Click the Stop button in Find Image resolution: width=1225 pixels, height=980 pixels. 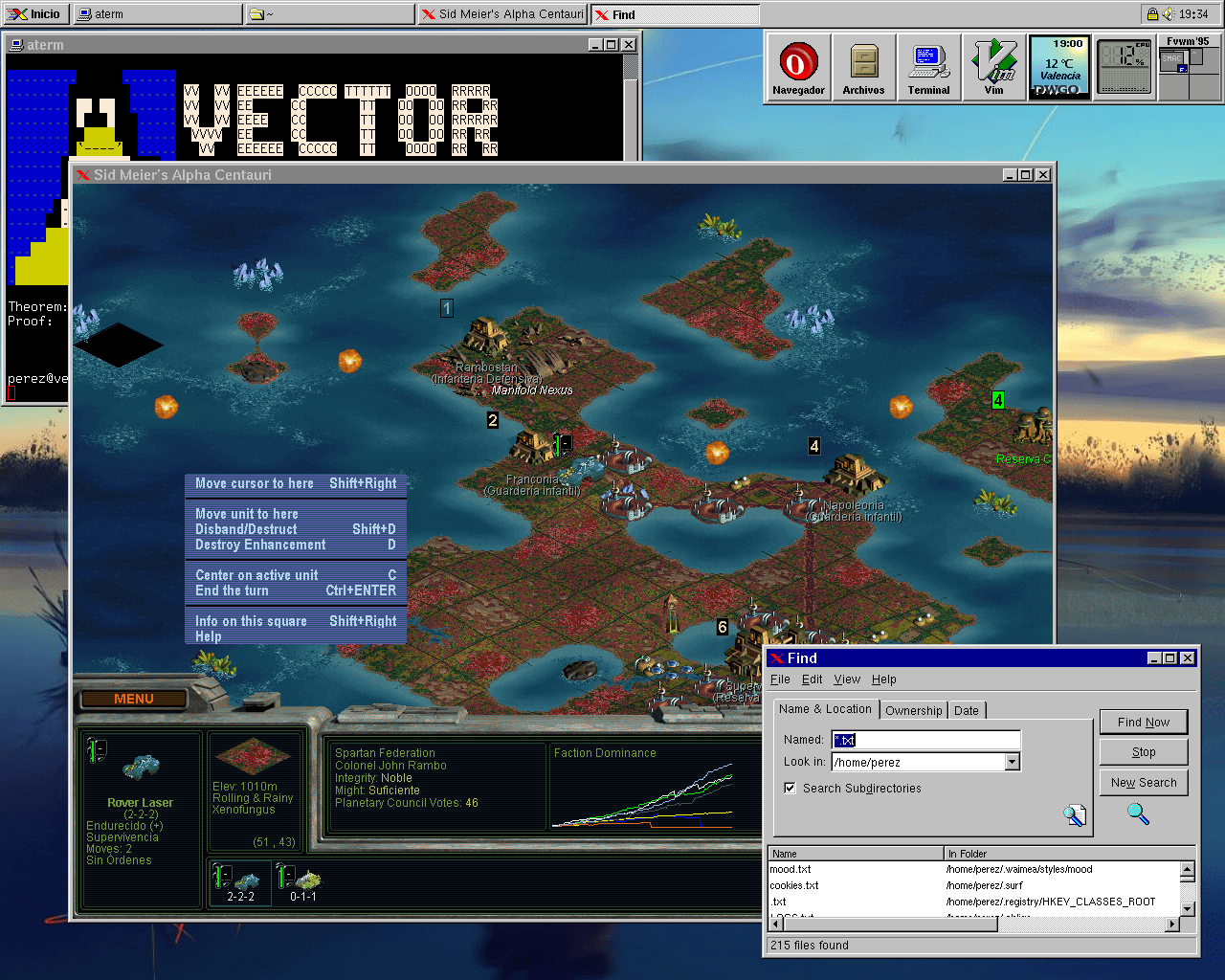coord(1144,752)
